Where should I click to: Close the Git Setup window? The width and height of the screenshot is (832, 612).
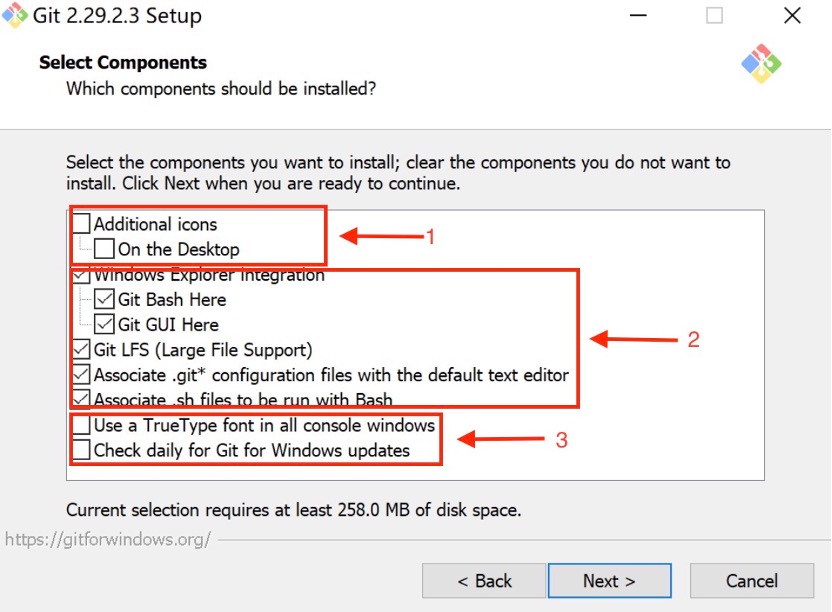point(792,15)
